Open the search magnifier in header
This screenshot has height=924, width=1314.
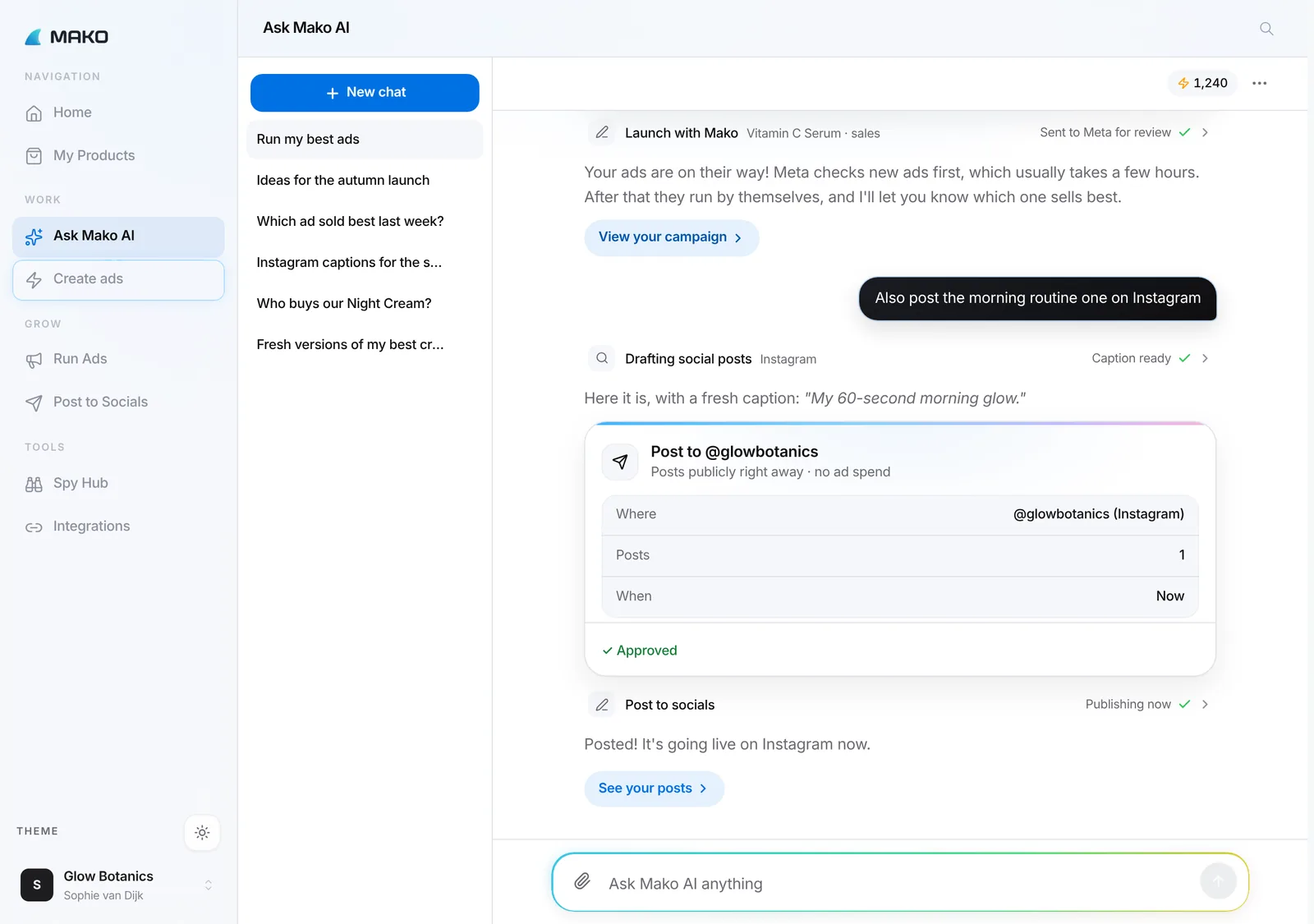pos(1266,29)
